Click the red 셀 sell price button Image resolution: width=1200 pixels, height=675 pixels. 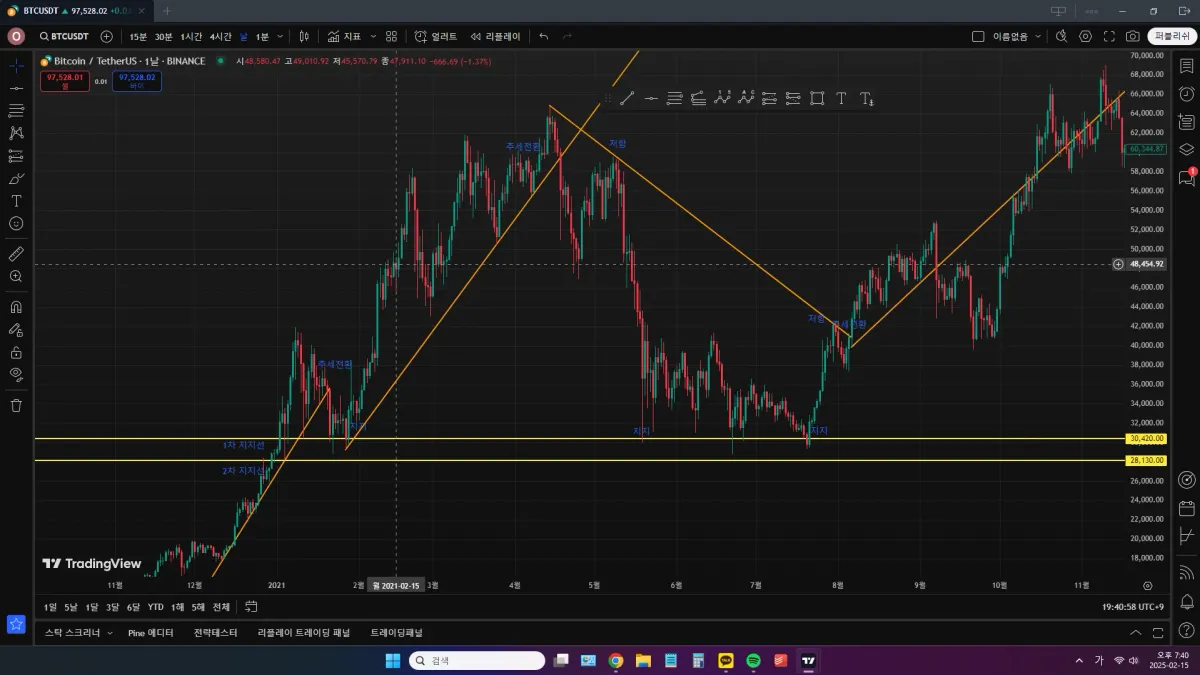[x=65, y=81]
